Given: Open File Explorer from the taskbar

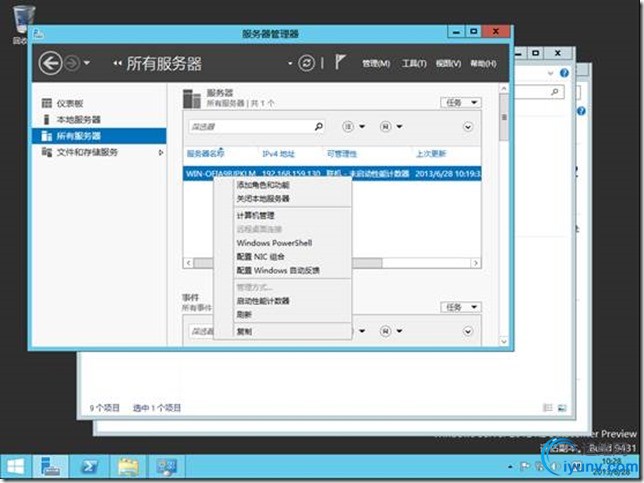Looking at the screenshot, I should pos(128,467).
